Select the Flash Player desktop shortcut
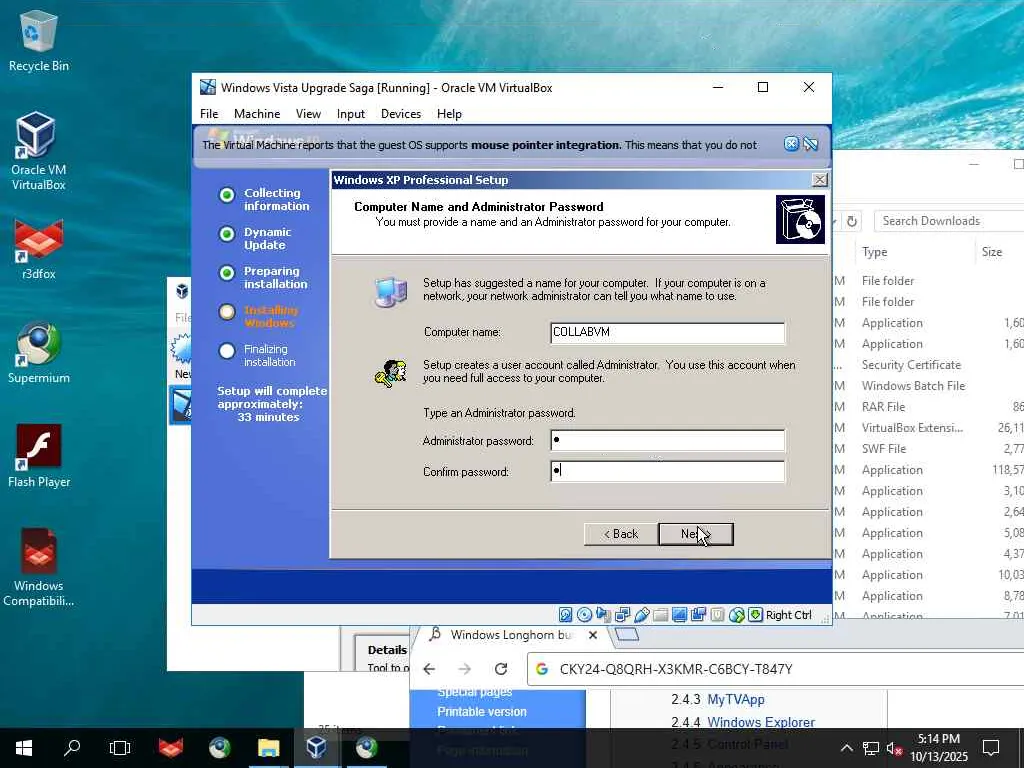 click(x=39, y=456)
